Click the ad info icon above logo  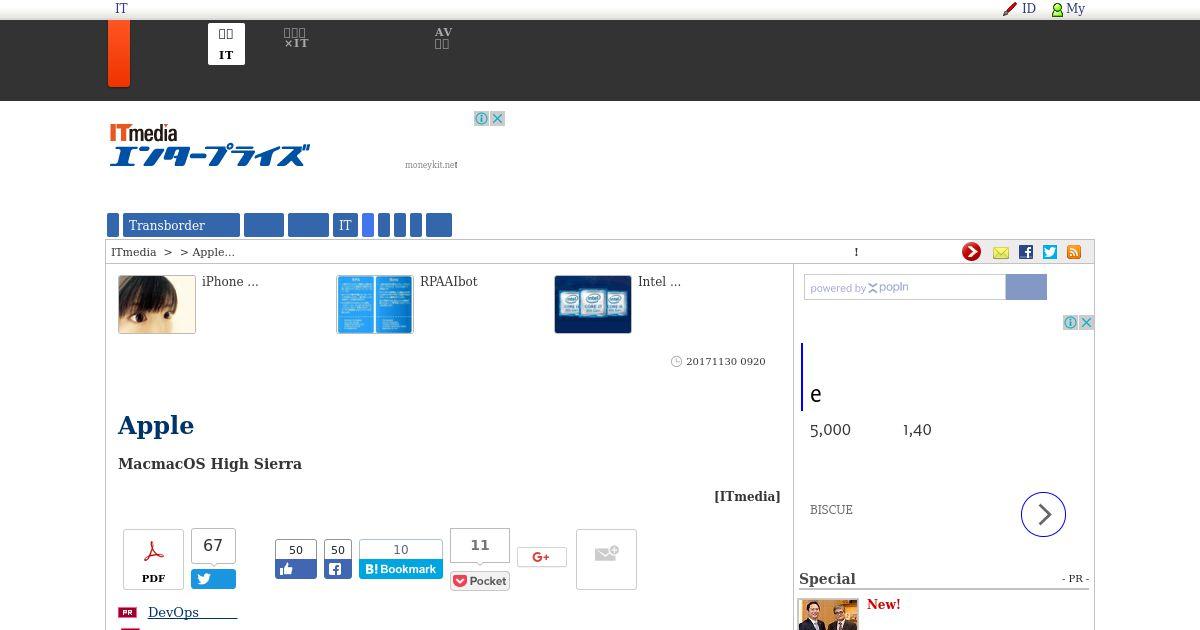coord(481,118)
